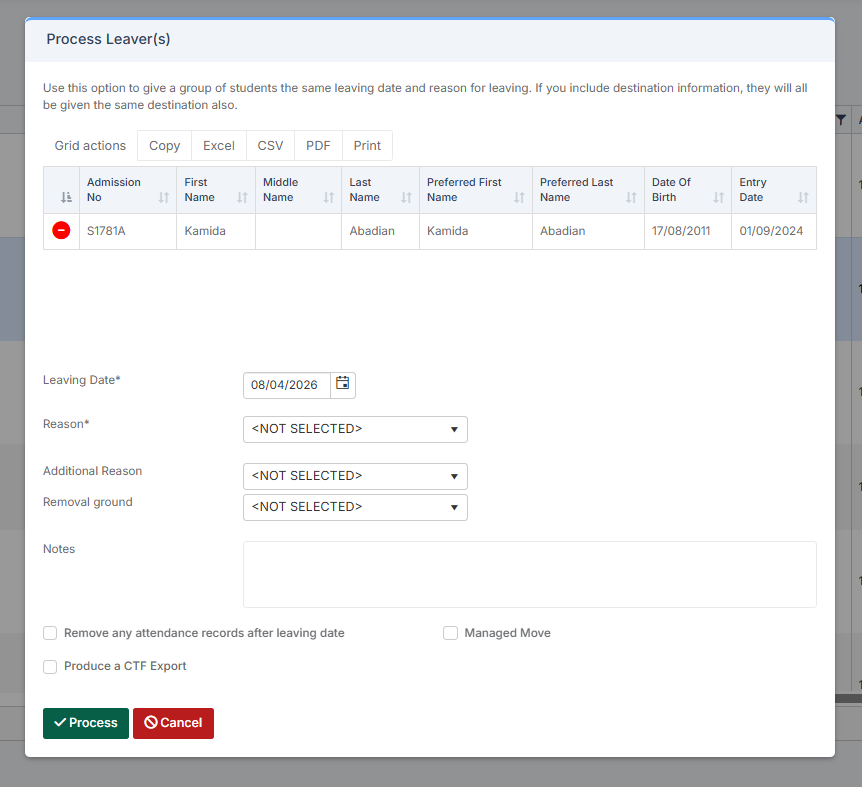Screen dimensions: 862x787
Task: Sort by Admission No column arrows
Action: tap(164, 198)
